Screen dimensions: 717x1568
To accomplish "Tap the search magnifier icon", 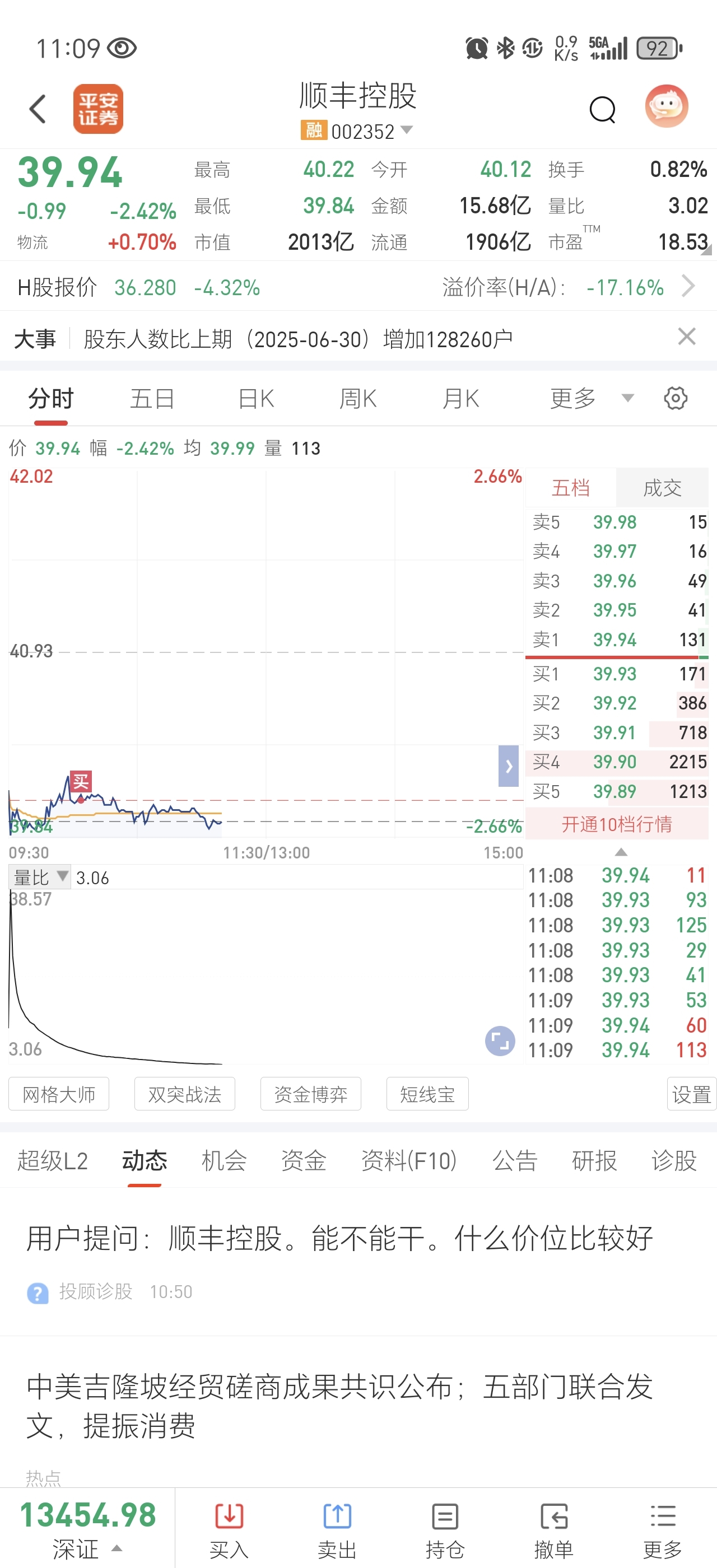I will [x=603, y=110].
